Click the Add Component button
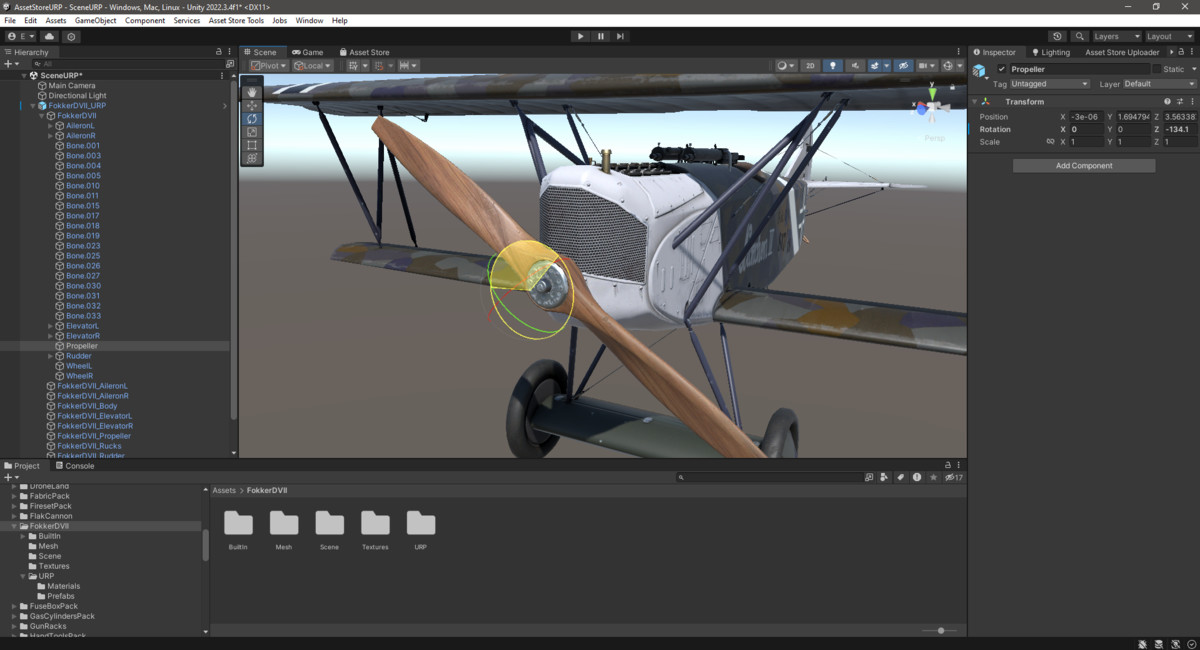The image size is (1200, 650). (x=1083, y=164)
